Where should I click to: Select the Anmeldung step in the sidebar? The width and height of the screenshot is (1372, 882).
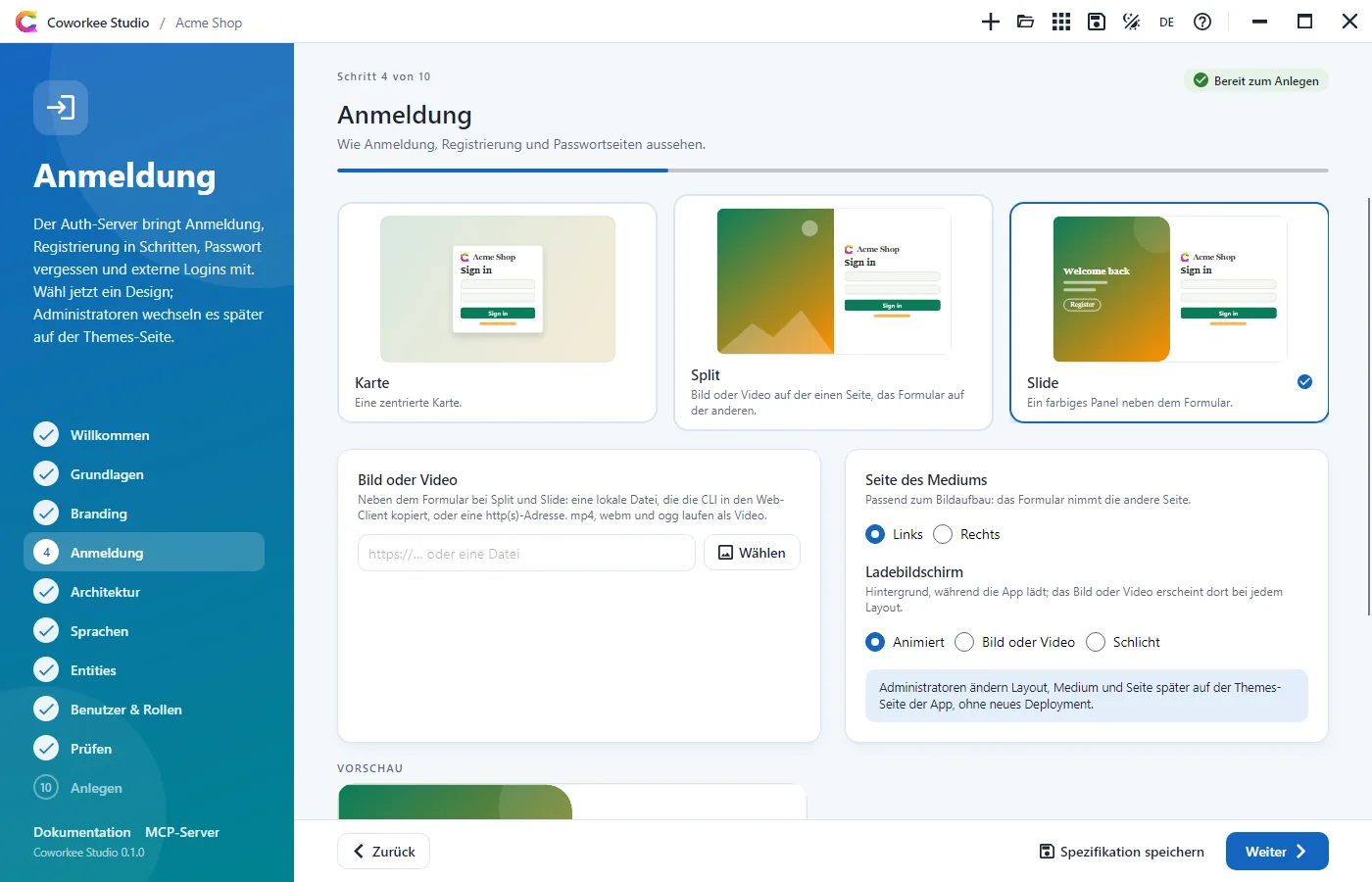click(x=144, y=552)
